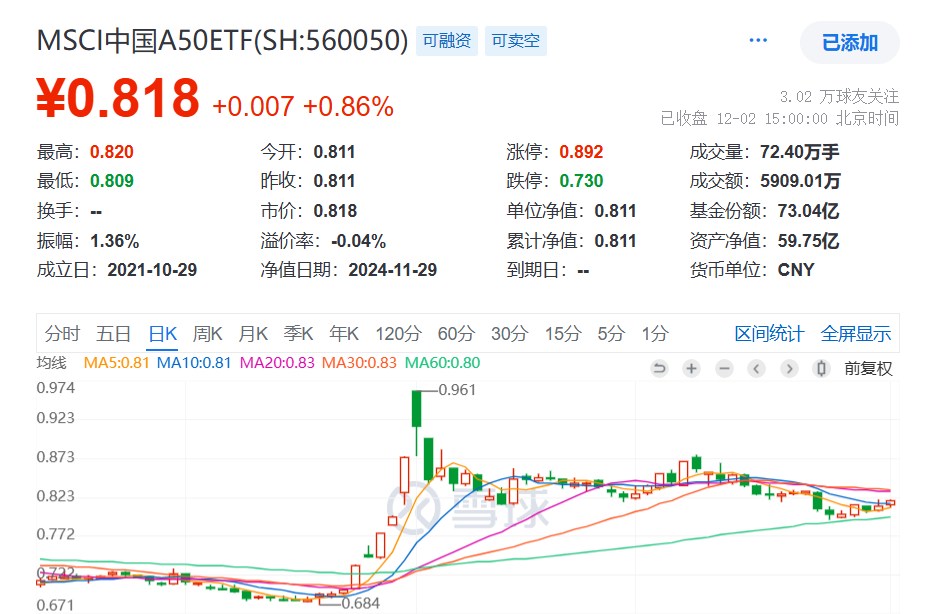The image size is (934, 614).
Task: Click the 3.02 万球友关注 follower count
Action: (x=839, y=96)
